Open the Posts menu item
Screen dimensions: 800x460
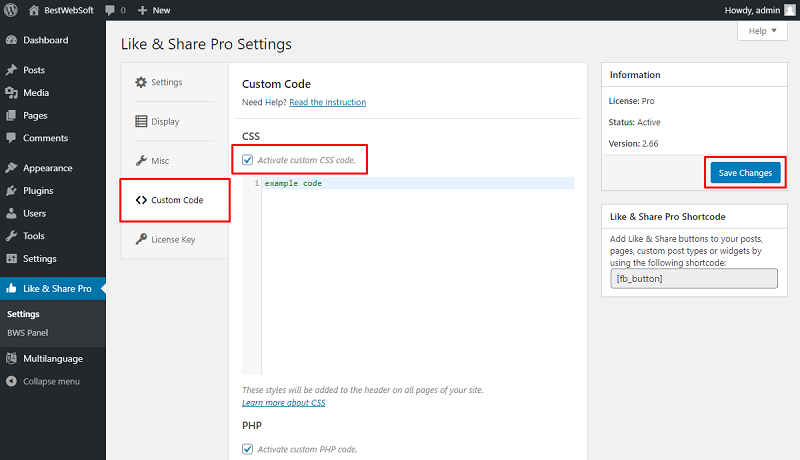53,70
